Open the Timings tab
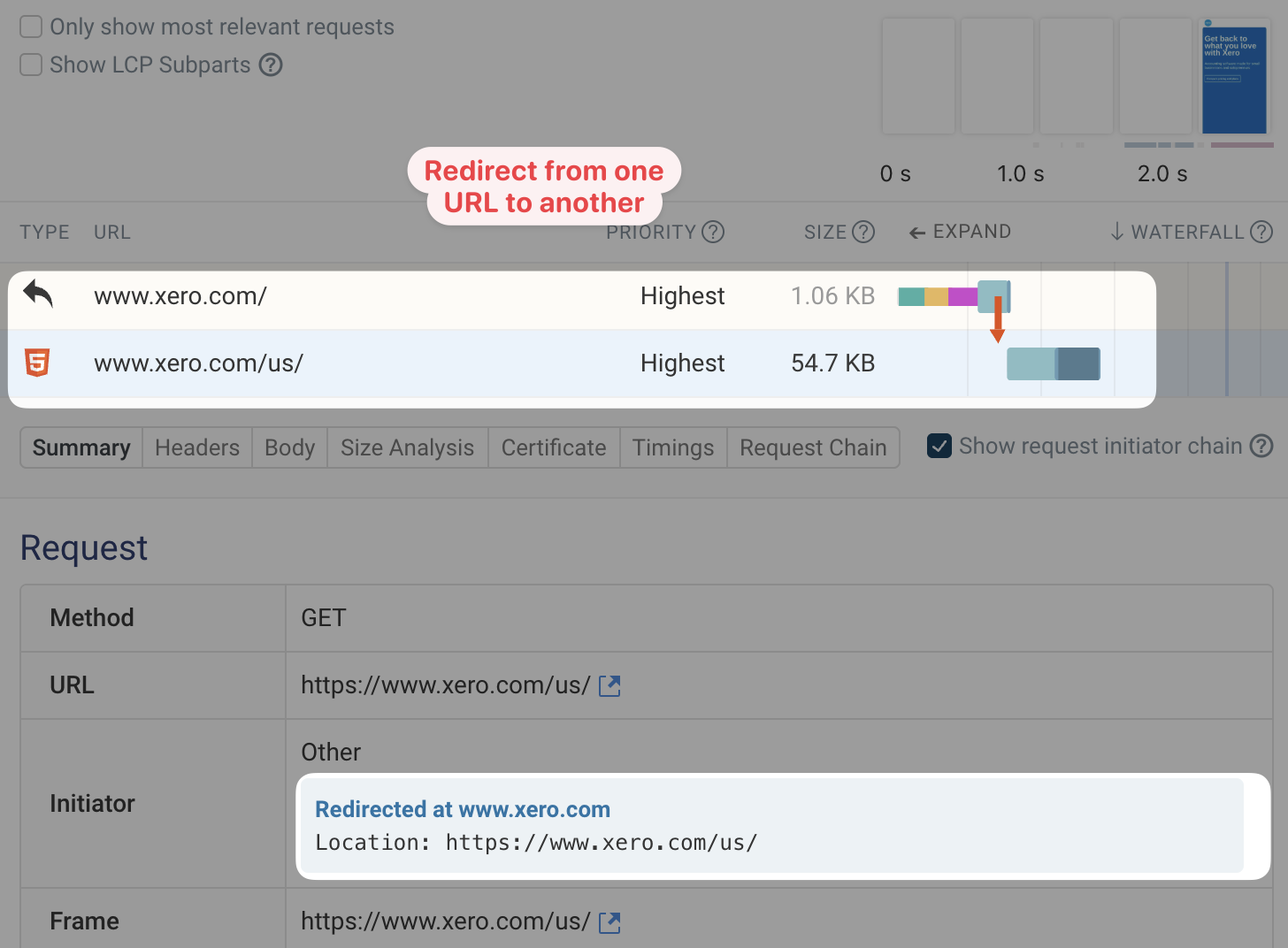1288x948 pixels. pyautogui.click(x=673, y=447)
